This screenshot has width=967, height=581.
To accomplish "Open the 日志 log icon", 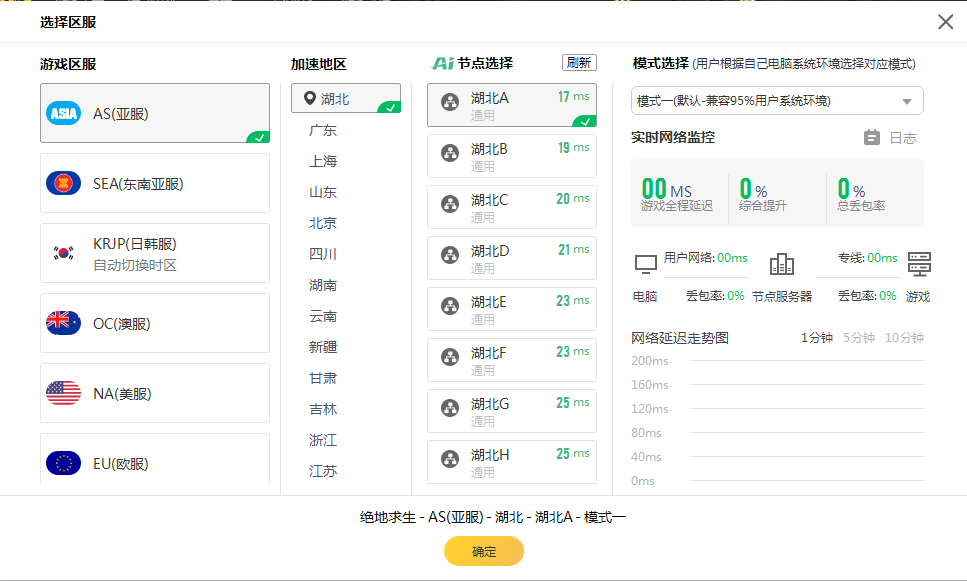I will point(872,138).
